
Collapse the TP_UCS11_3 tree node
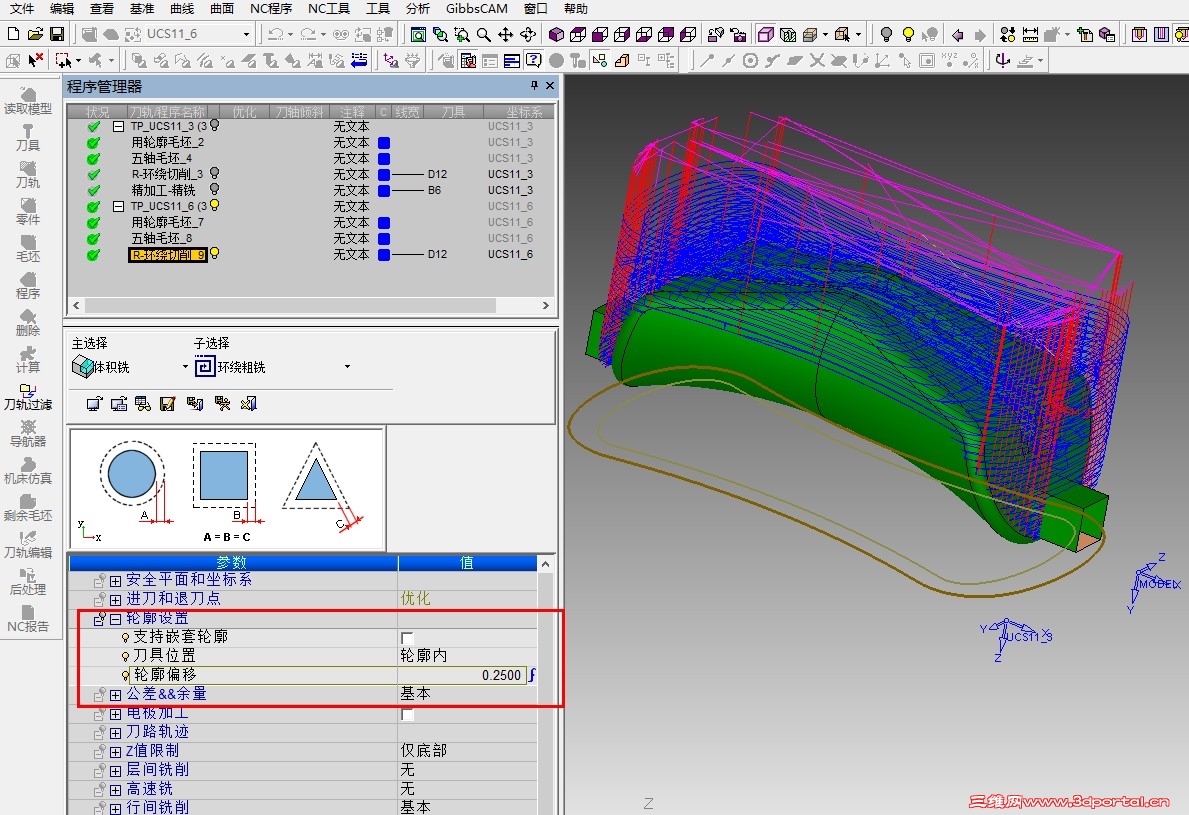(x=118, y=127)
